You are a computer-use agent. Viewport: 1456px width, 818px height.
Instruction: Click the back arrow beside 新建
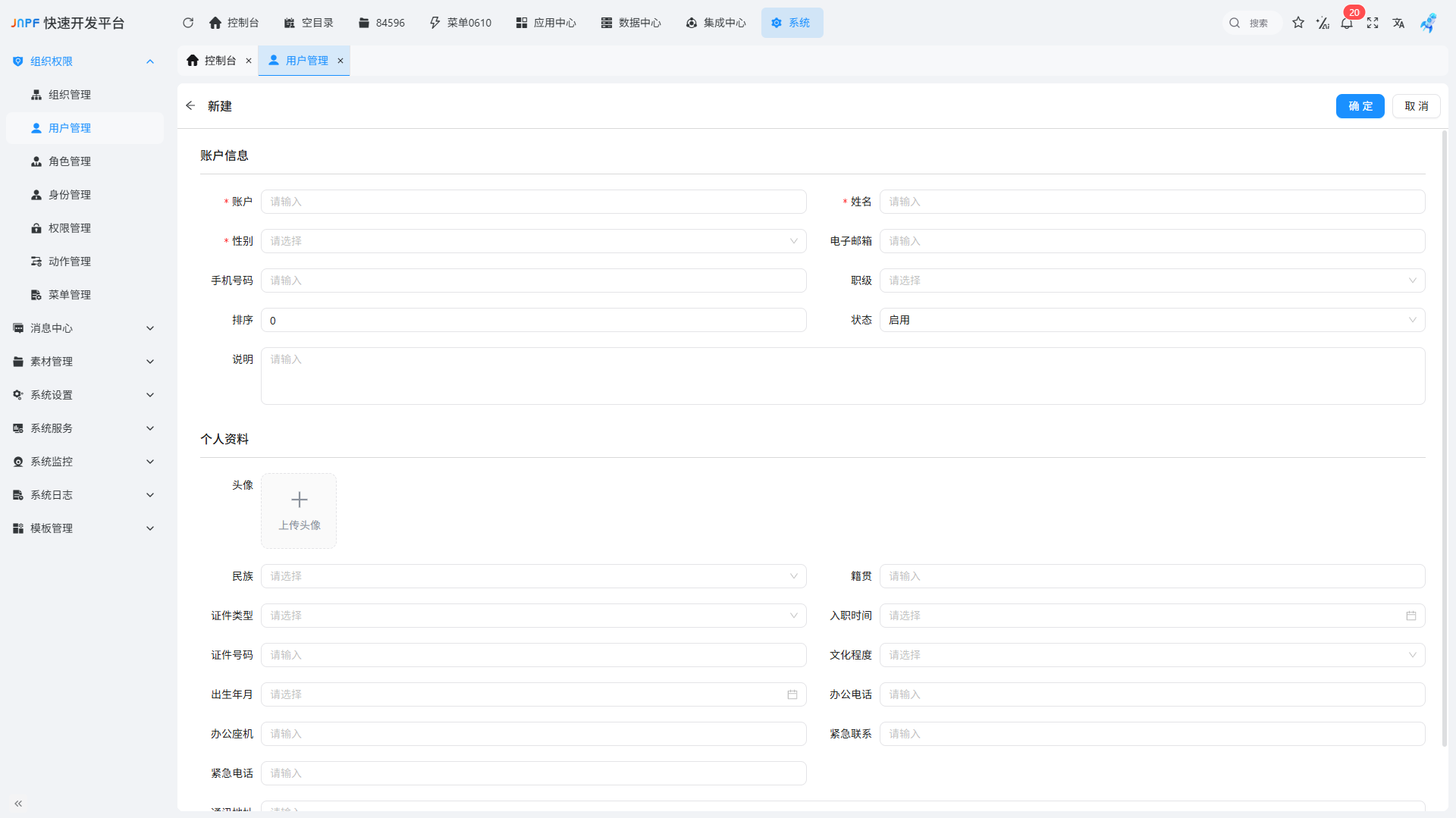click(x=190, y=106)
